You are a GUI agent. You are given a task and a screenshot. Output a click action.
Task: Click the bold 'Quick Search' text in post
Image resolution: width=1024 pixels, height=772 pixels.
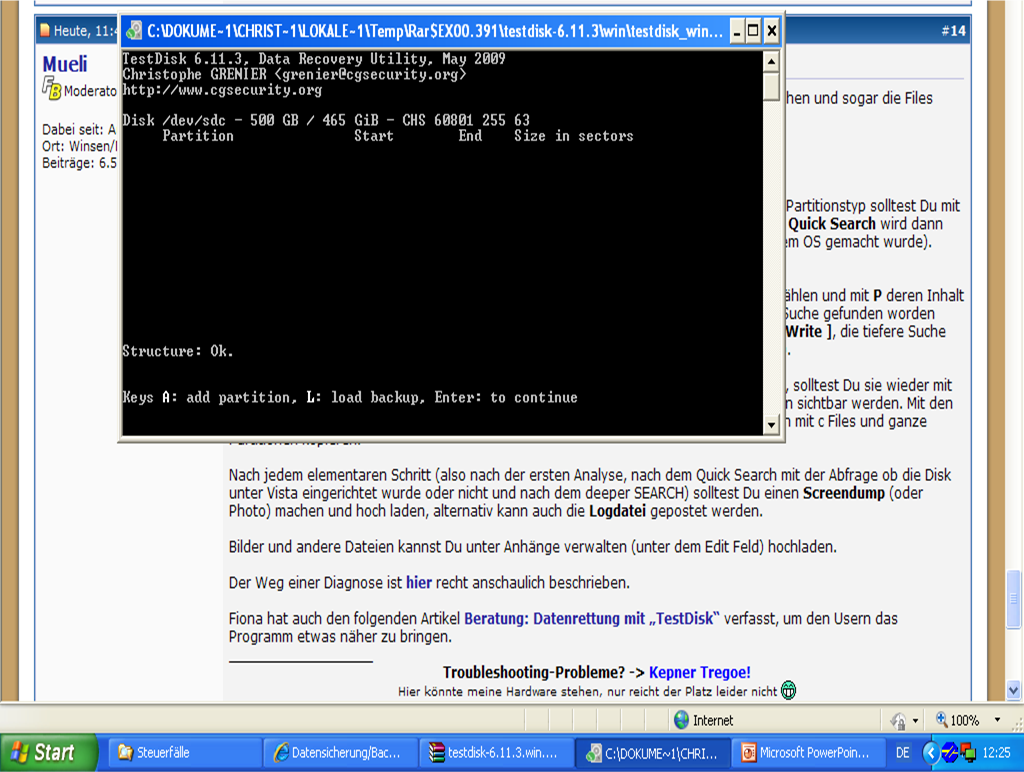831,224
